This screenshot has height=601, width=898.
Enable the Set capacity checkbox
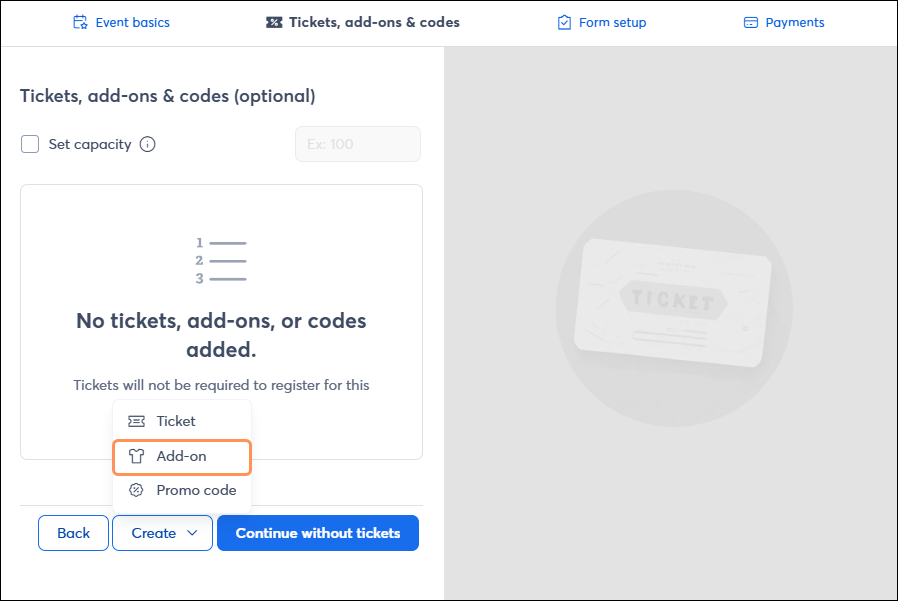(x=30, y=144)
